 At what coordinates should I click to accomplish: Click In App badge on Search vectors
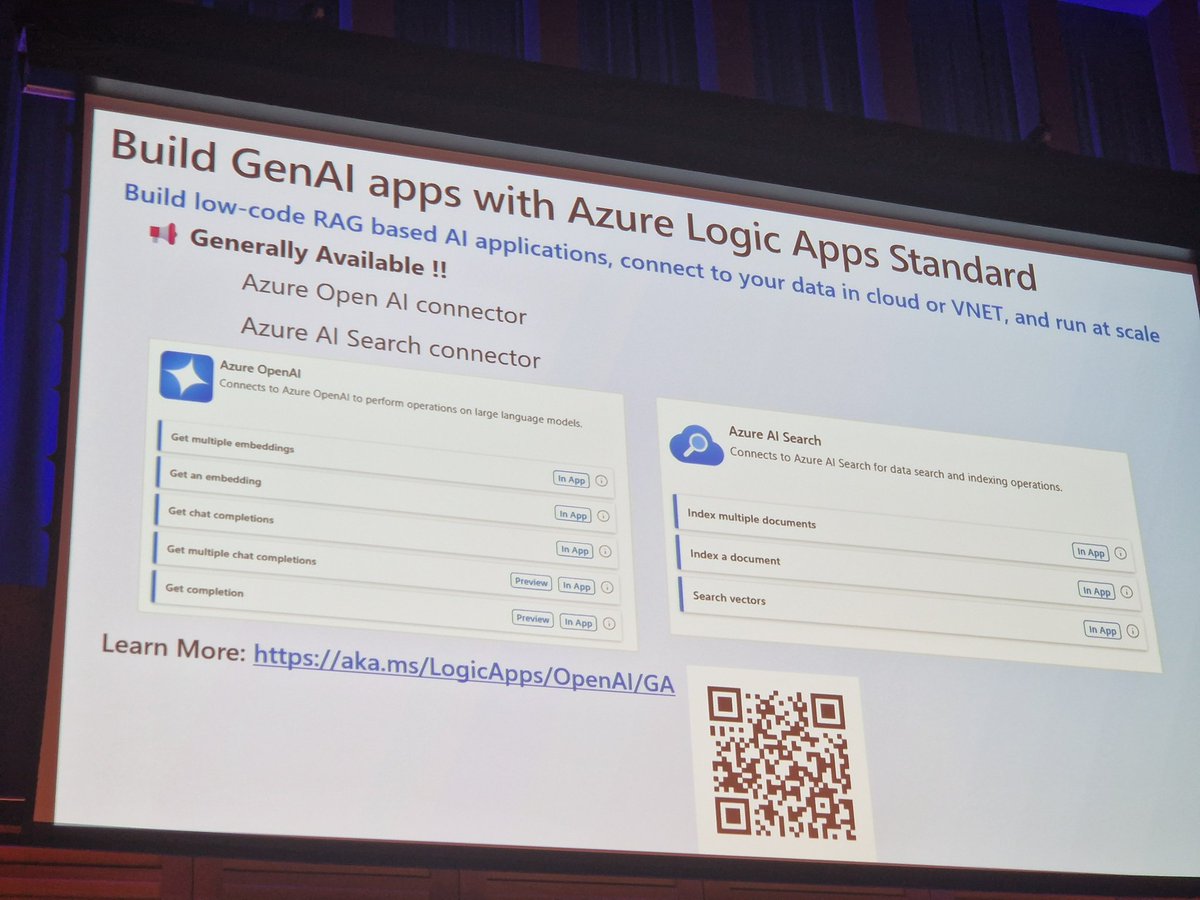tap(1102, 630)
